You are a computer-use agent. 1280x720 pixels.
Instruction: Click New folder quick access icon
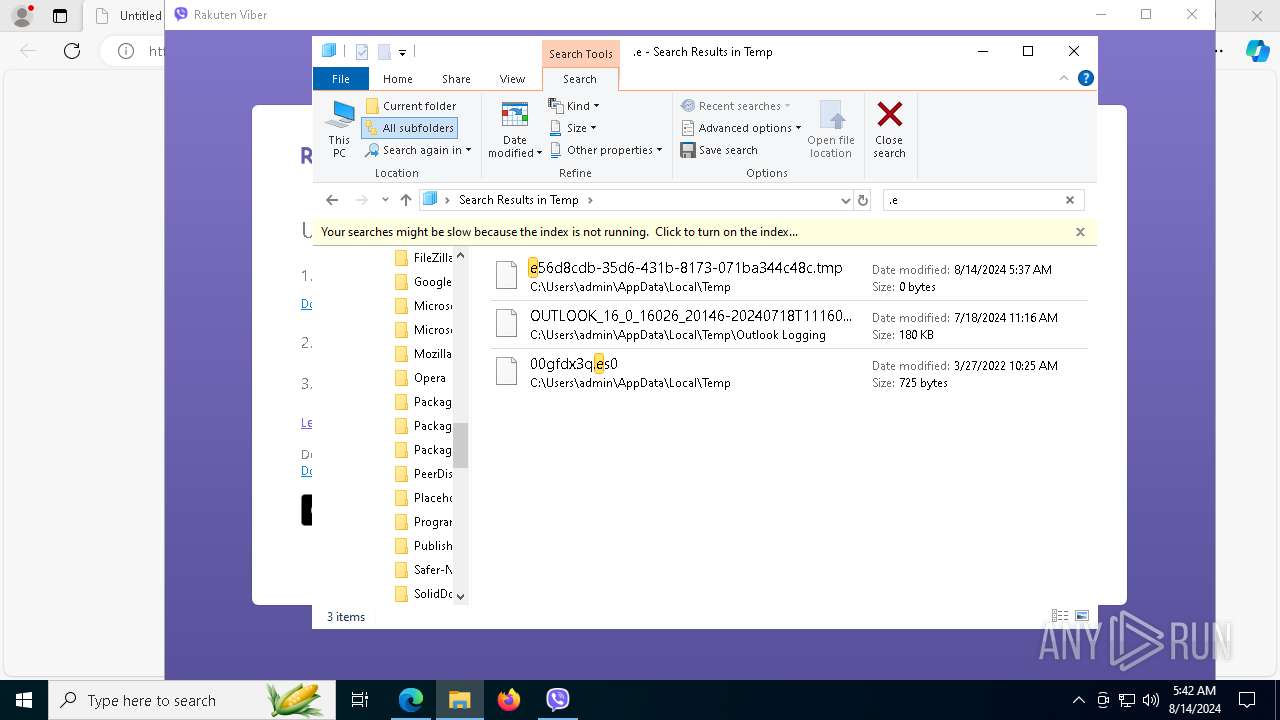pyautogui.click(x=384, y=52)
